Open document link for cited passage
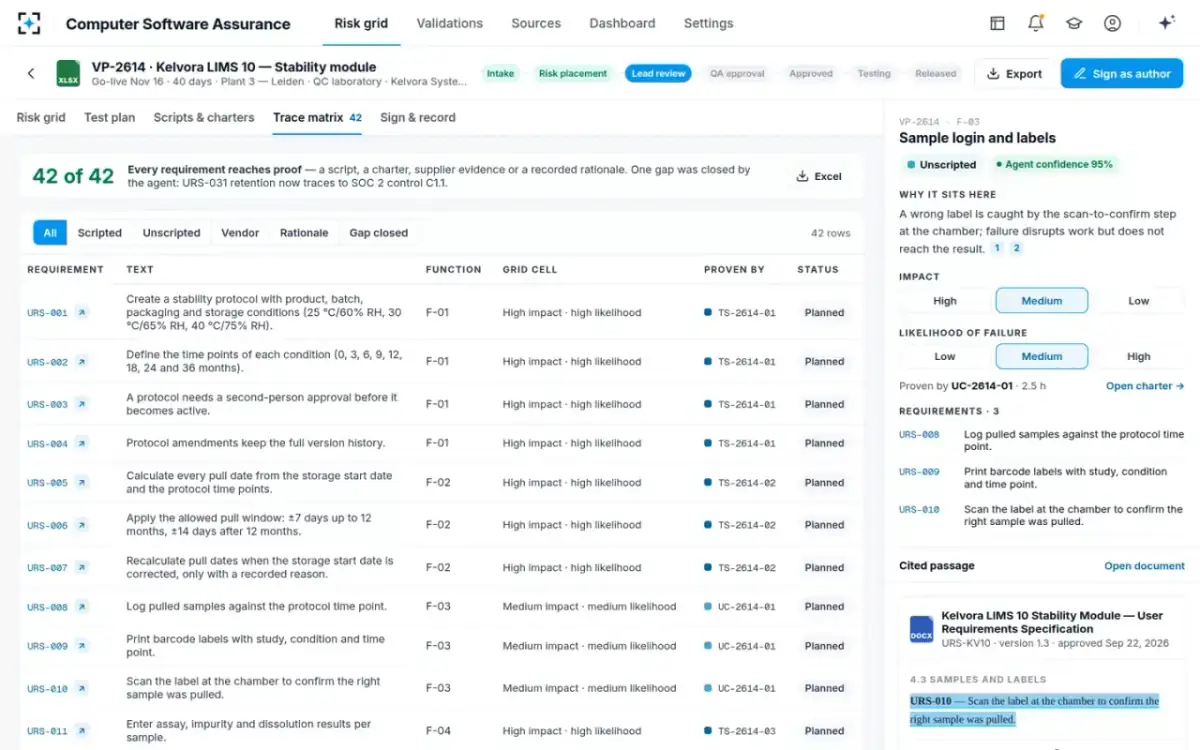 1144,566
